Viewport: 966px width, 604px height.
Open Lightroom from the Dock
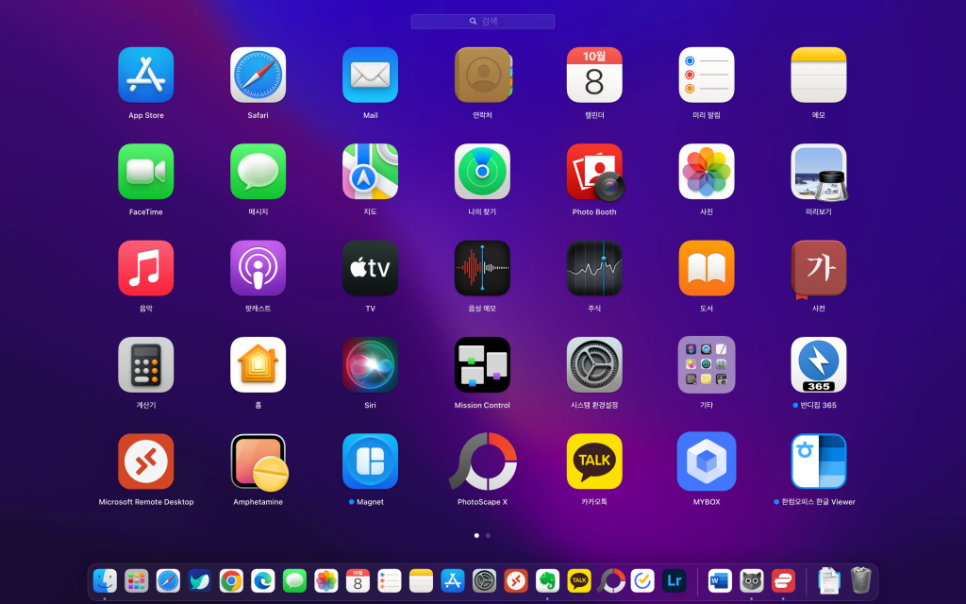[x=674, y=581]
